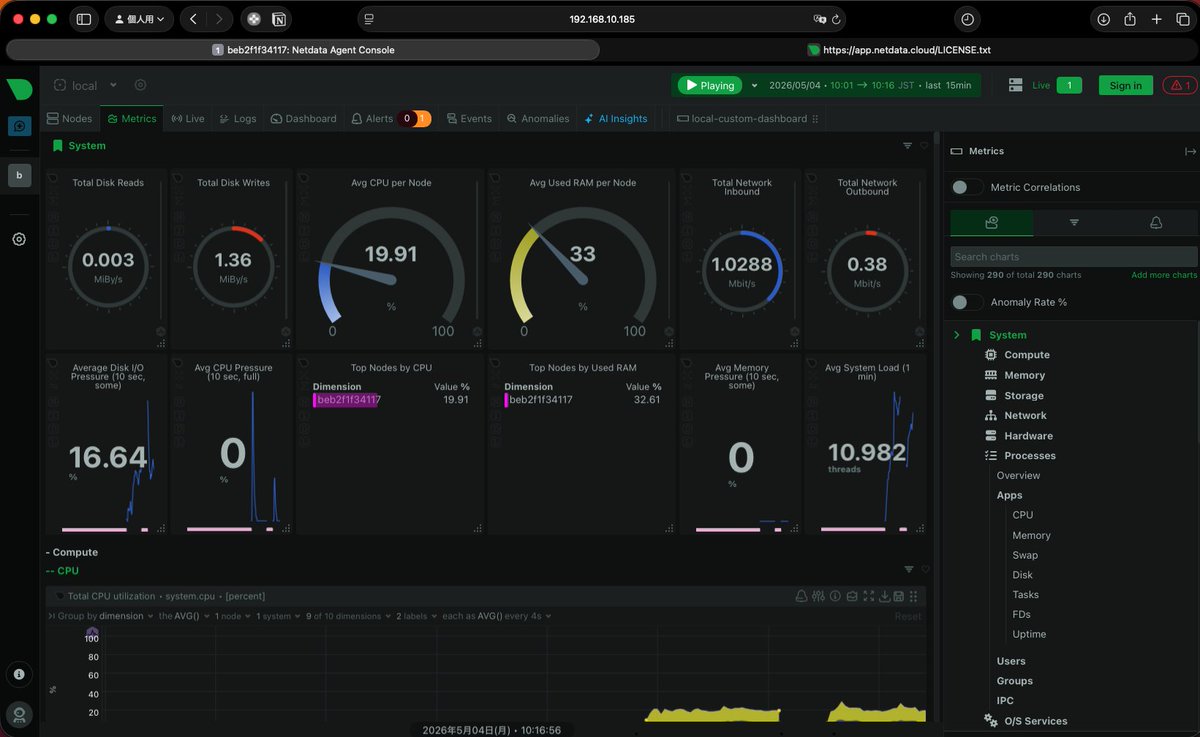This screenshot has height=737, width=1200.
Task: Open room settings gear next to 'local'
Action: (x=140, y=85)
